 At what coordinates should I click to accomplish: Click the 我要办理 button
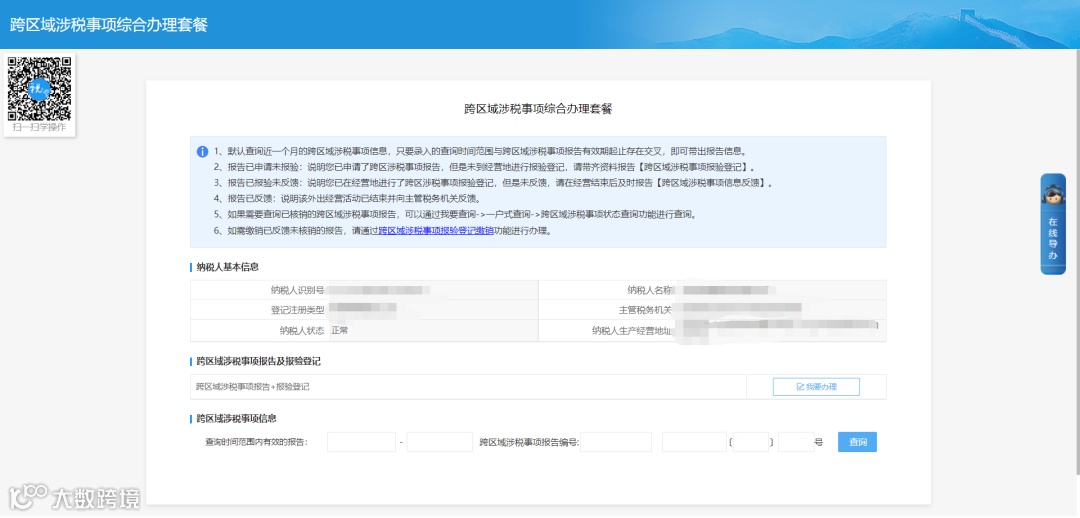click(816, 387)
